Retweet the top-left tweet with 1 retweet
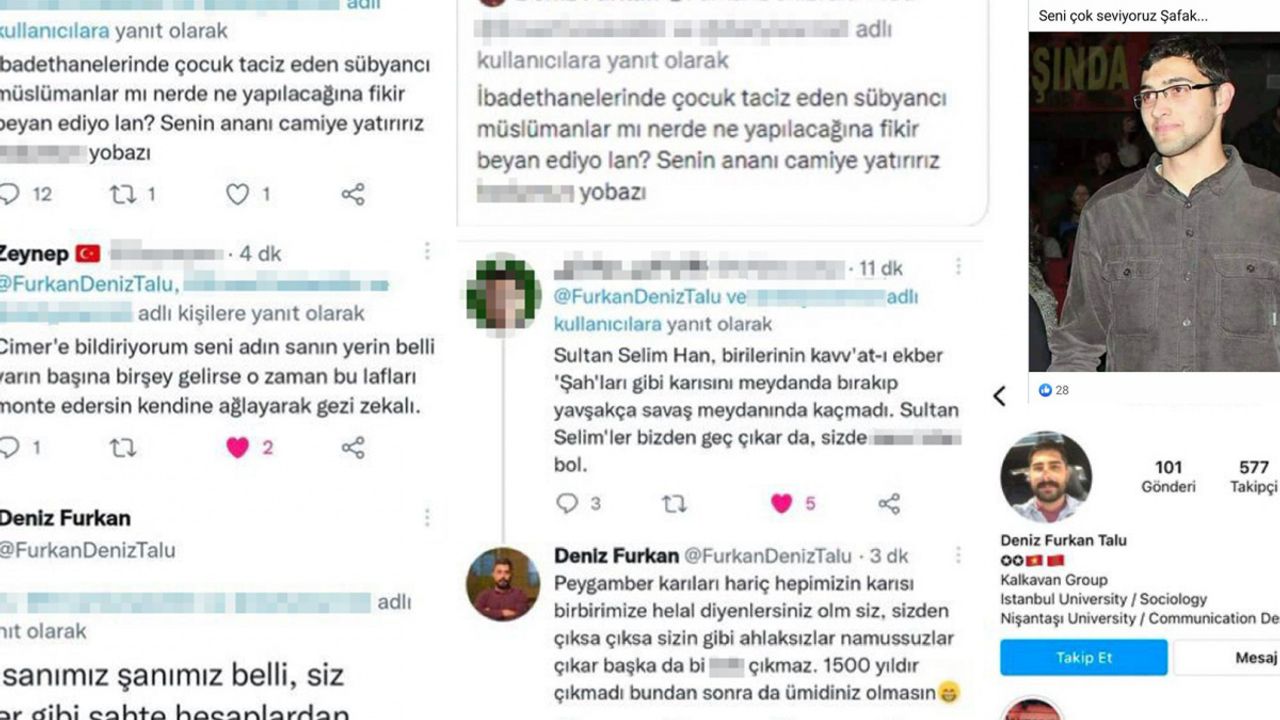Viewport: 1280px width, 720px height. click(123, 194)
